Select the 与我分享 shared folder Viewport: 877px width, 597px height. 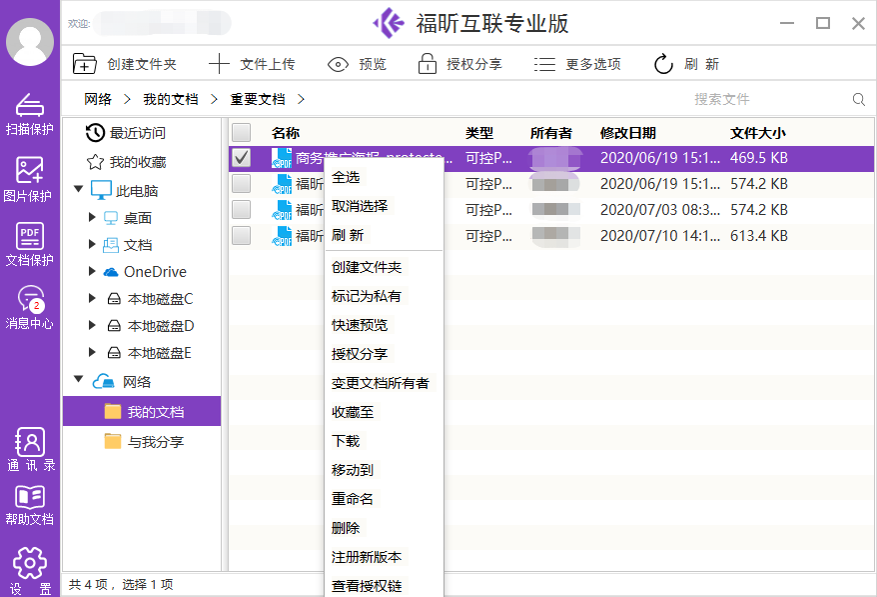[144, 442]
